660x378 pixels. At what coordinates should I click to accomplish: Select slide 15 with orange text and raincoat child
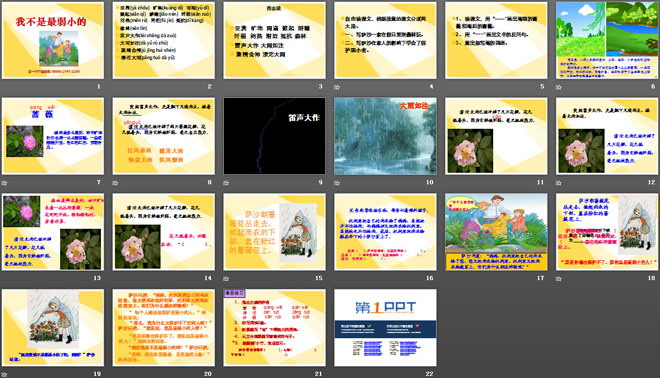274,232
